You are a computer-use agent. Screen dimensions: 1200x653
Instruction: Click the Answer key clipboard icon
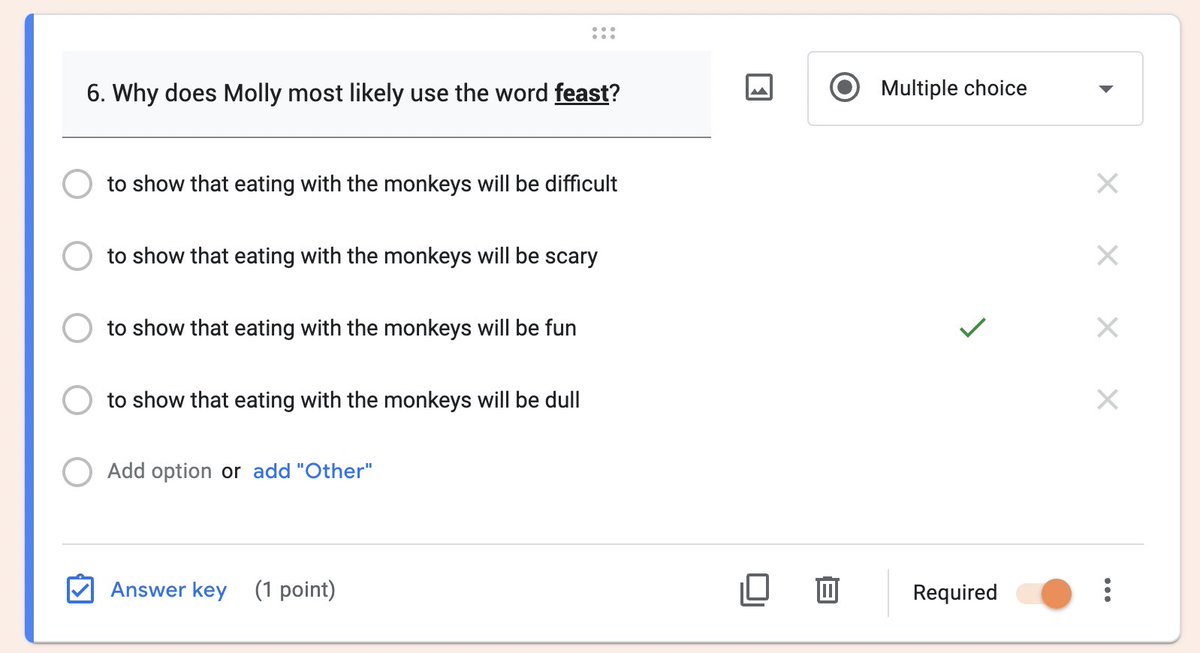[x=80, y=590]
